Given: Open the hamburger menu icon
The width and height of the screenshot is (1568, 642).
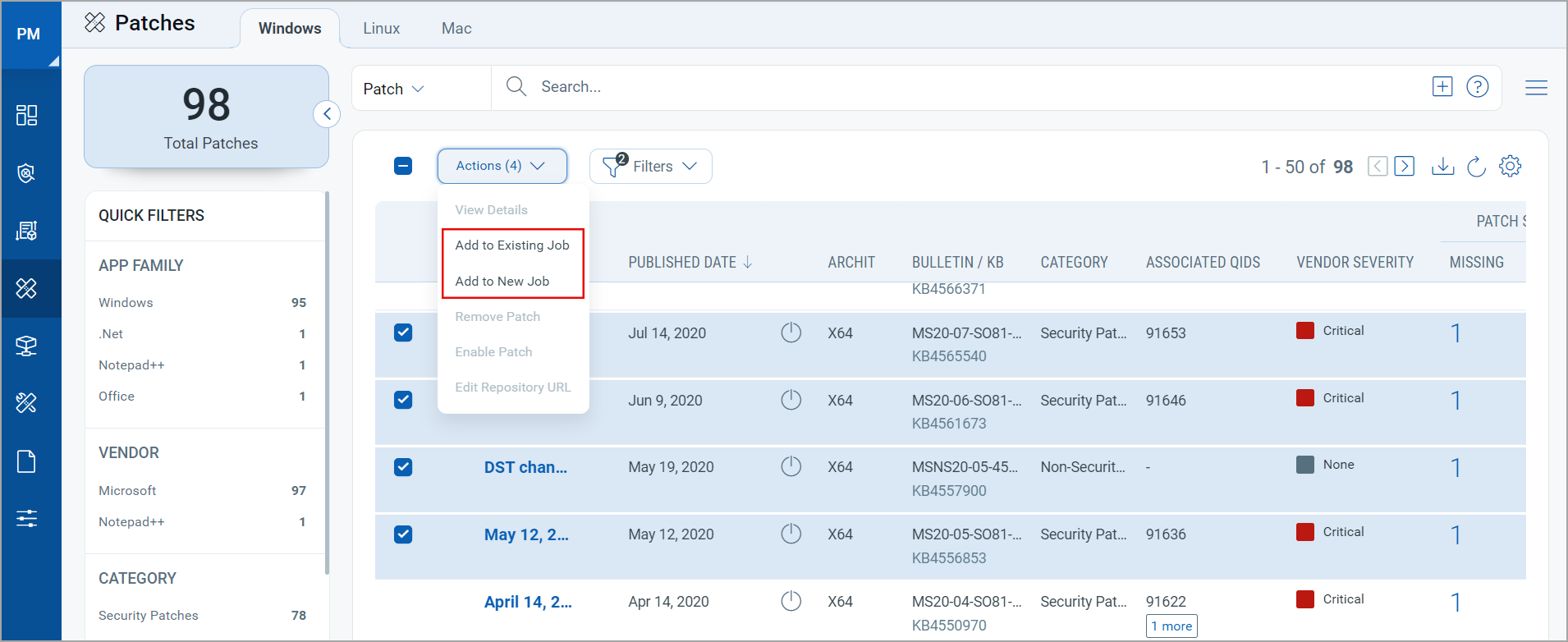Looking at the screenshot, I should pyautogui.click(x=1536, y=88).
